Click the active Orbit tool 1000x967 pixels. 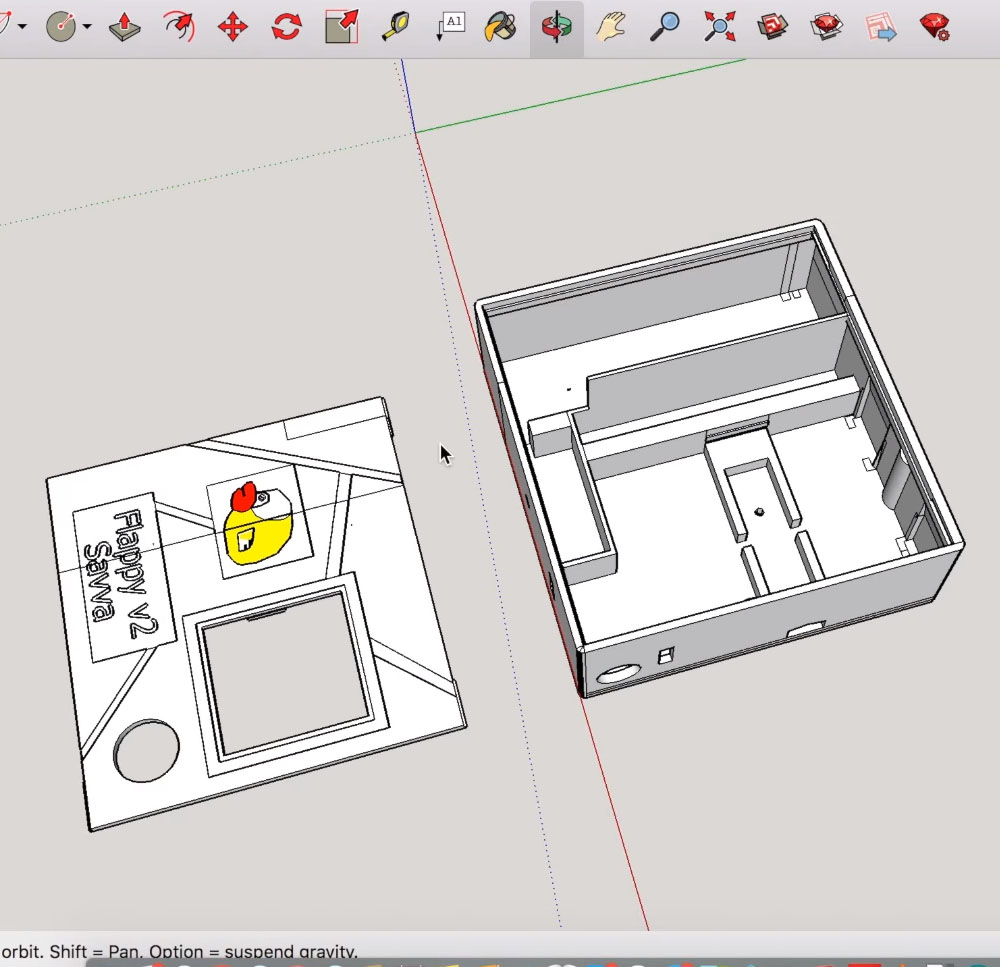click(556, 27)
